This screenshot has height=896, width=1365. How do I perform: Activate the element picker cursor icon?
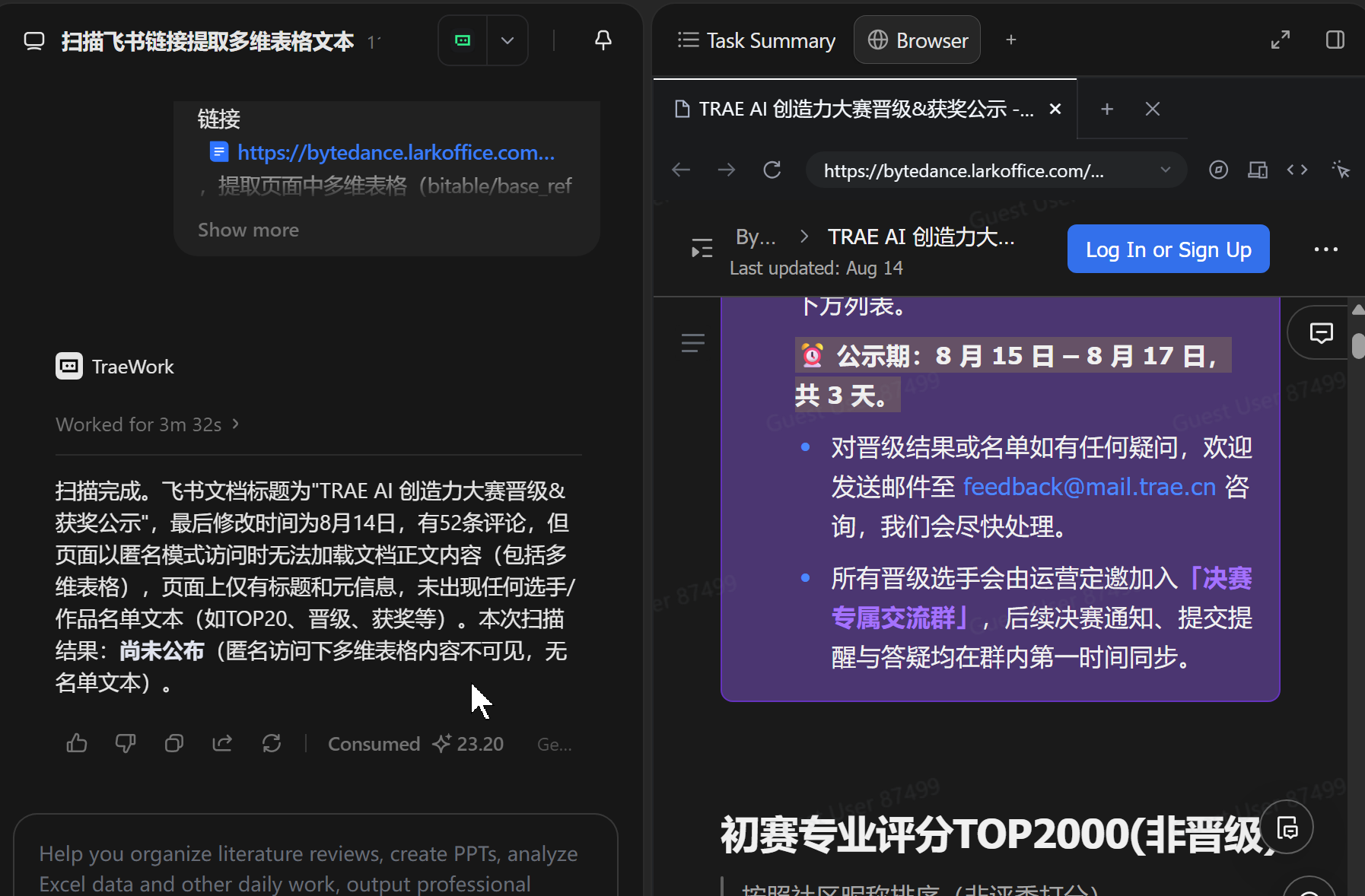click(x=1341, y=170)
